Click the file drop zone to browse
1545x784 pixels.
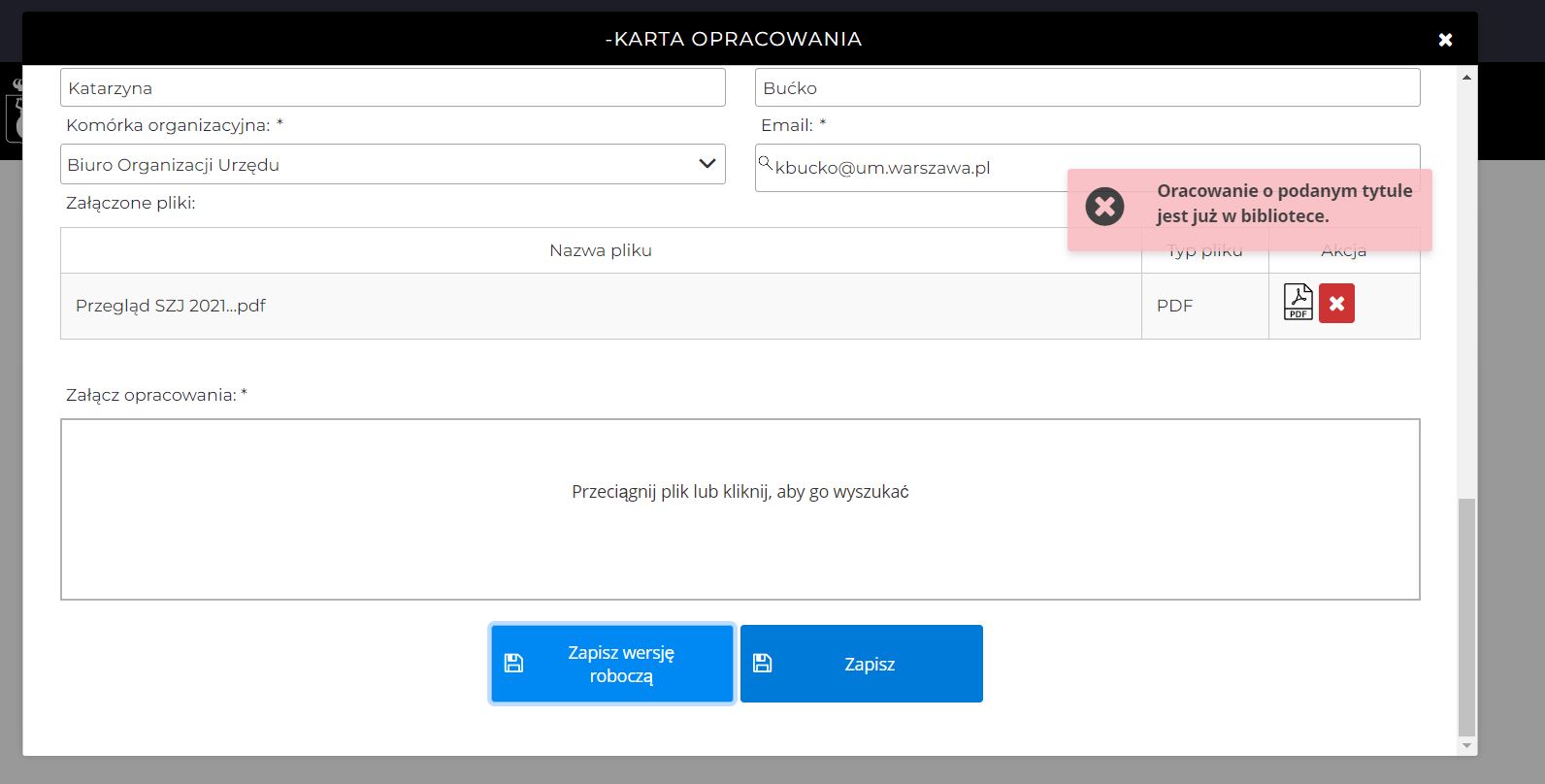tap(740, 509)
